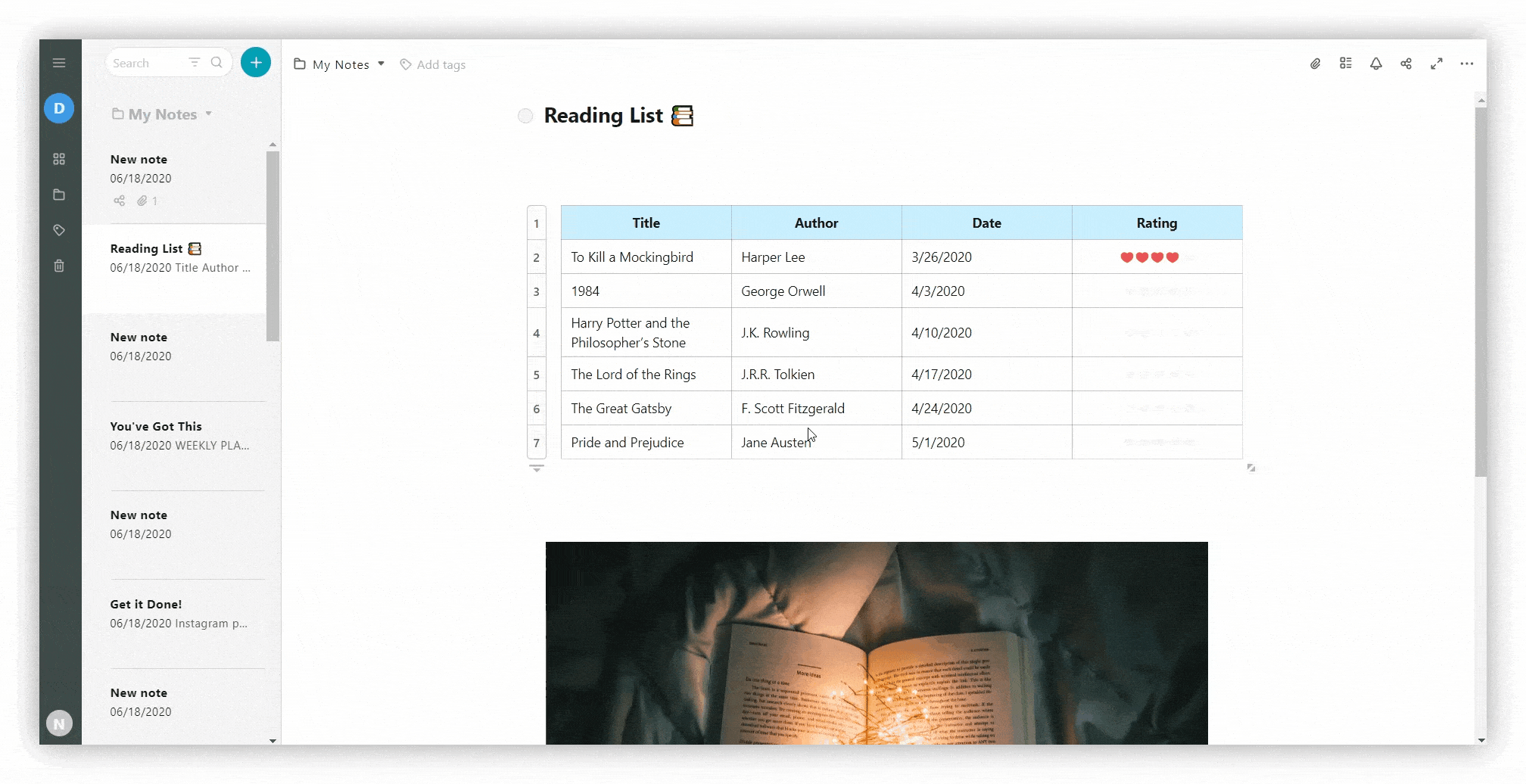Click the note editor vertical scrollbar
The height and width of the screenshot is (784, 1526).
pyautogui.click(x=1481, y=291)
